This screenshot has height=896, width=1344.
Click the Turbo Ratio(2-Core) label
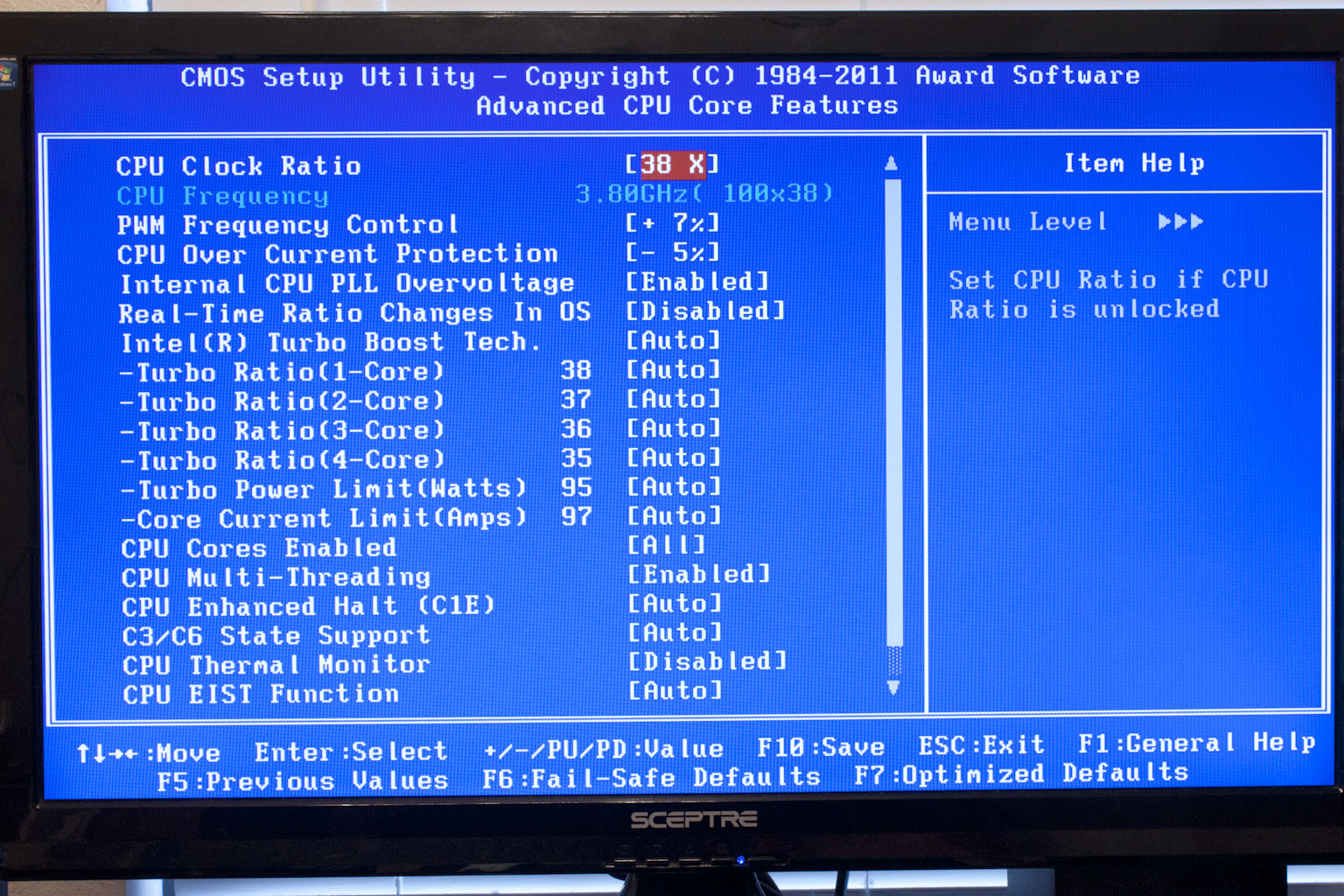[x=282, y=402]
